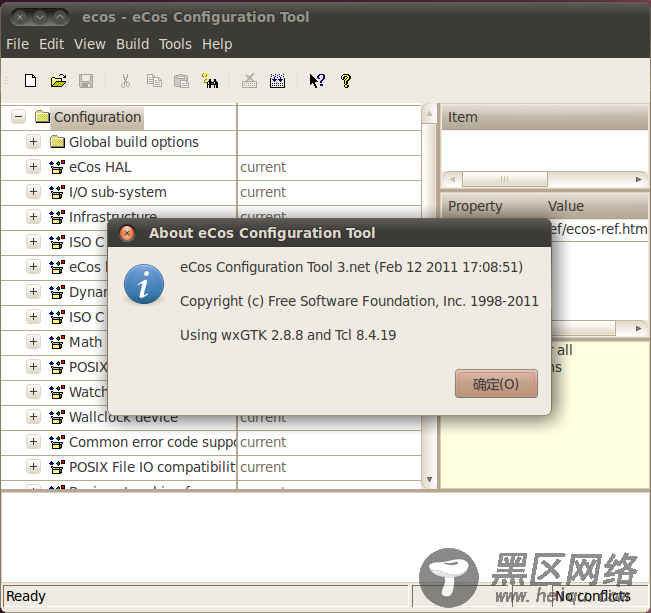651x613 pixels.
Task: Click 'current' value of POSIX File IO
Action: [x=263, y=467]
